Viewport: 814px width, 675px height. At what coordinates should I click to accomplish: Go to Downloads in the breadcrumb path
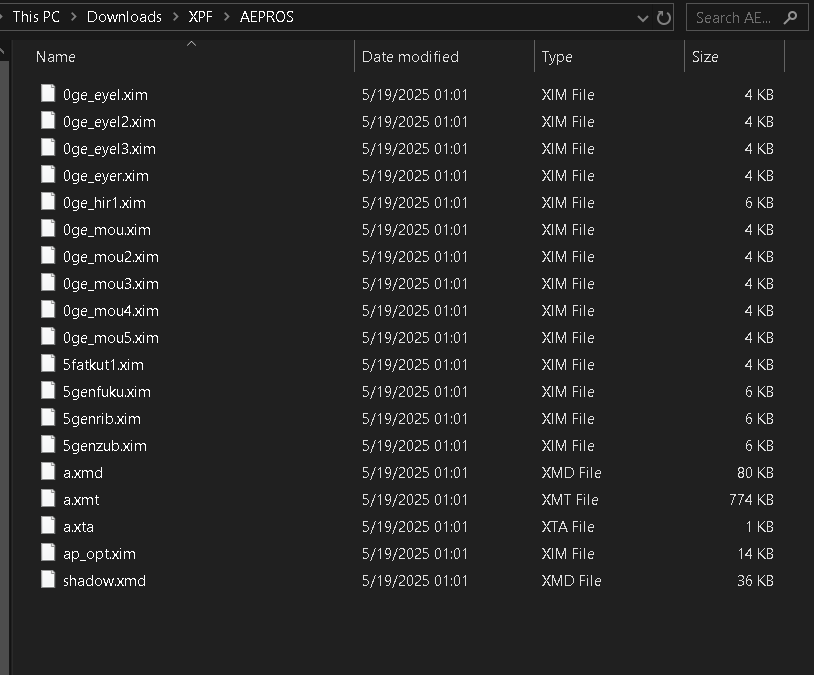[x=124, y=17]
